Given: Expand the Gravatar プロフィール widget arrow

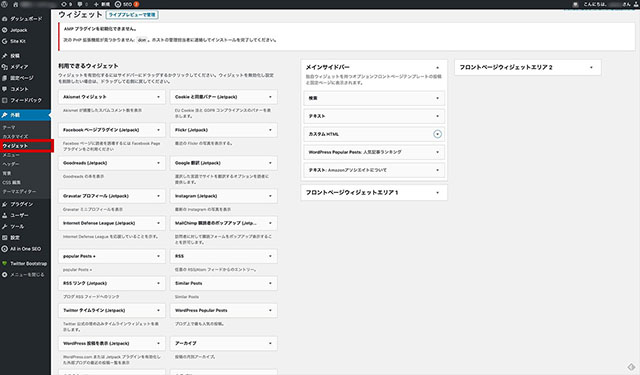Looking at the screenshot, I should pos(159,196).
